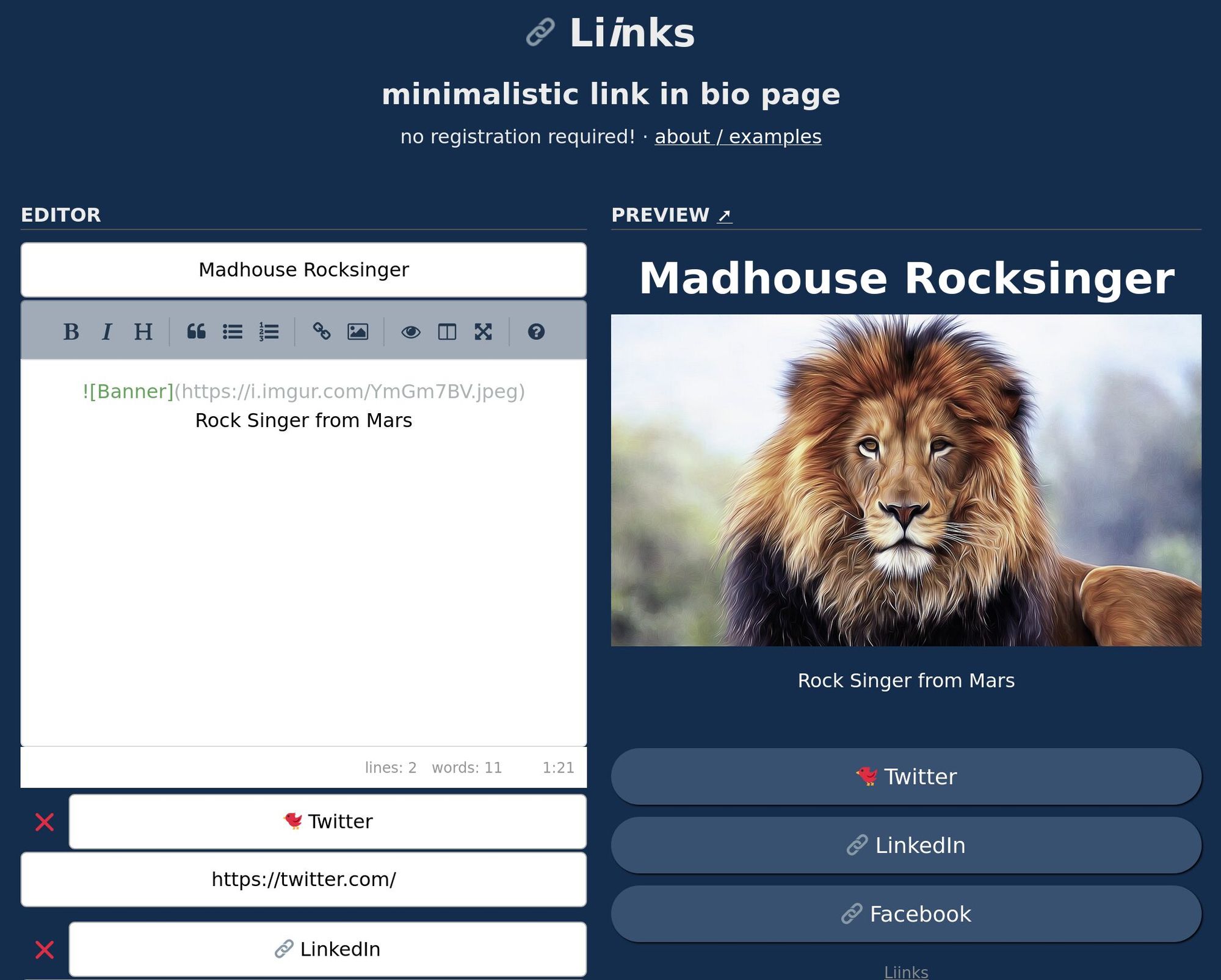This screenshot has width=1221, height=980.
Task: Toggle side-by-side editing mode
Action: (447, 332)
